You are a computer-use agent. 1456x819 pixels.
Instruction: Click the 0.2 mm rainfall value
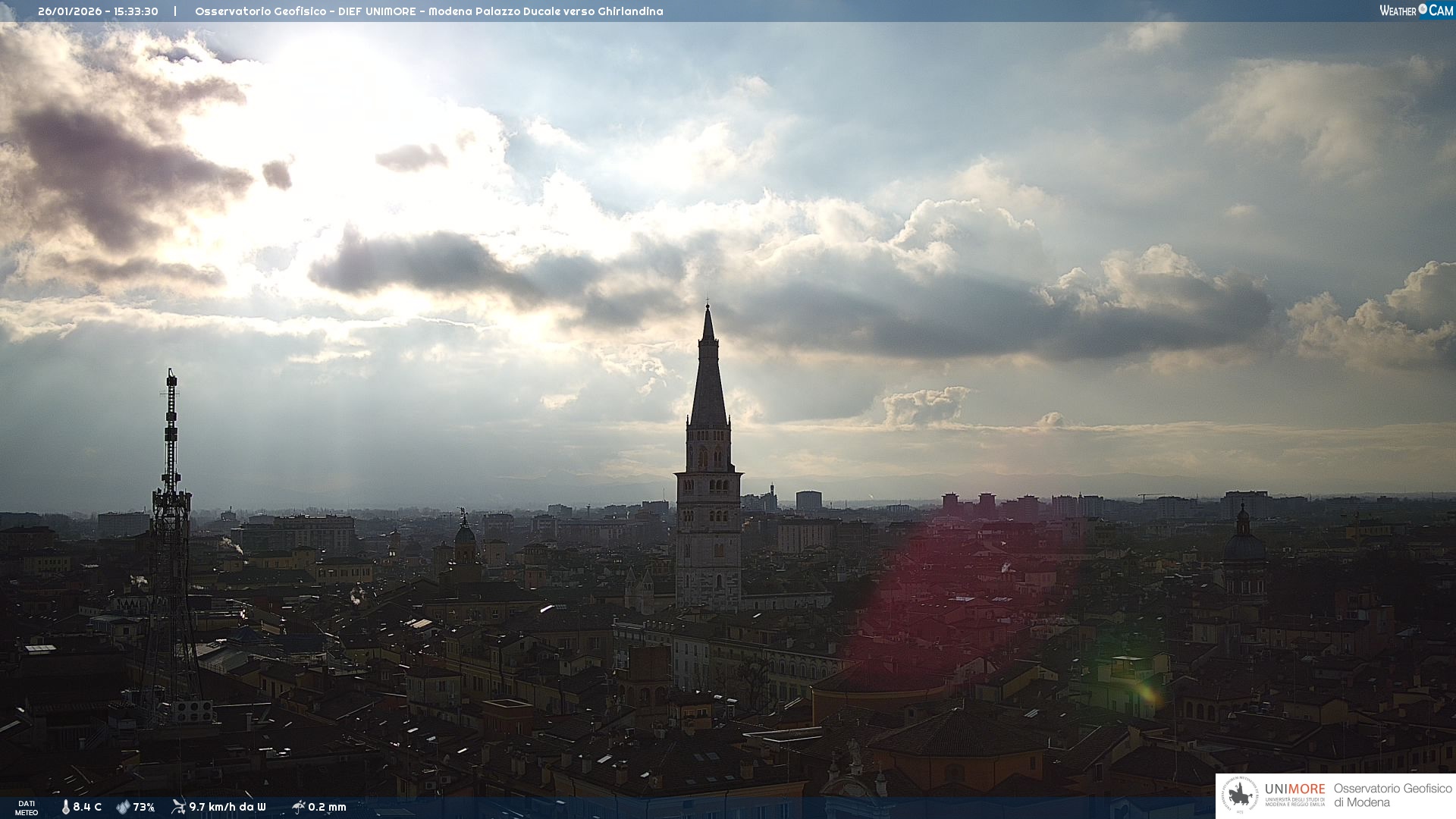point(327,807)
